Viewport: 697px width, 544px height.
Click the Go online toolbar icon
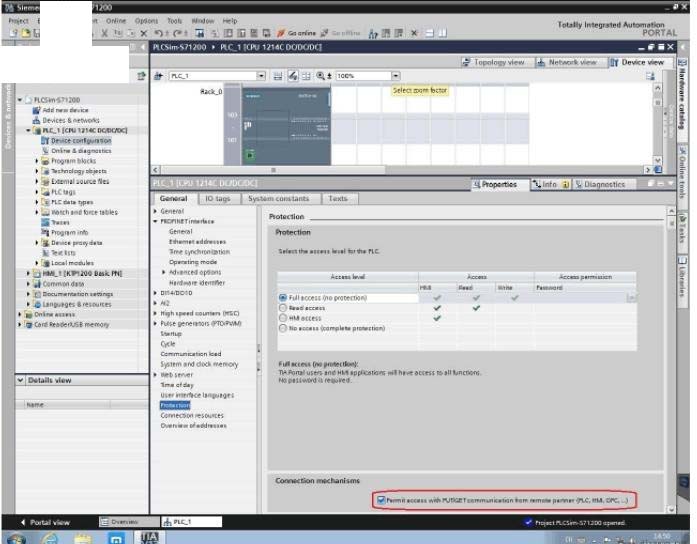pyautogui.click(x=283, y=33)
